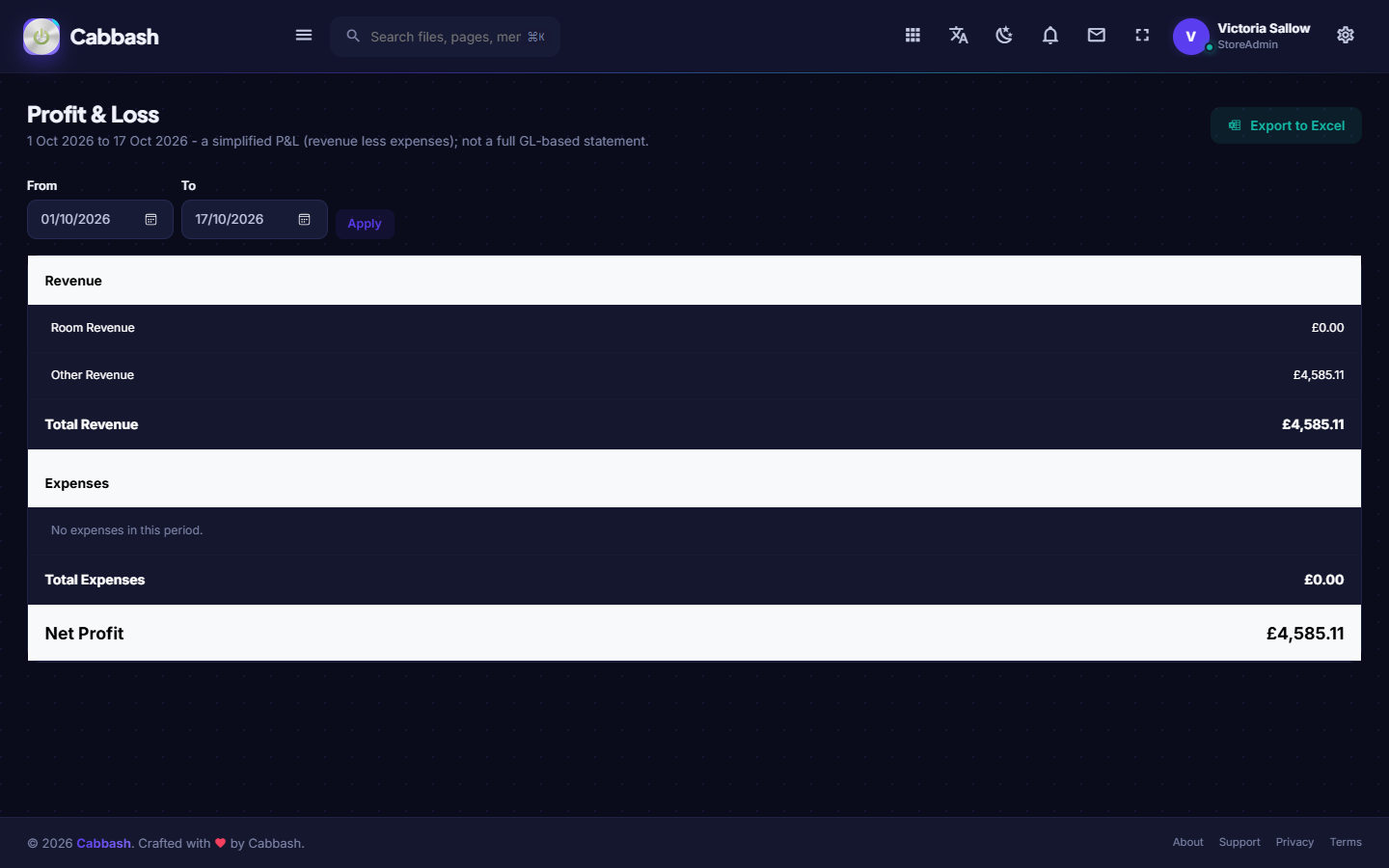Open the Support footer link
1389x868 pixels.
click(x=1239, y=842)
